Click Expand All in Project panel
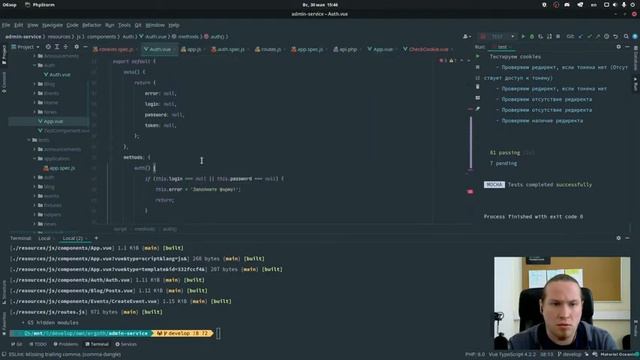Screen dimensions: 640x360 57,47
